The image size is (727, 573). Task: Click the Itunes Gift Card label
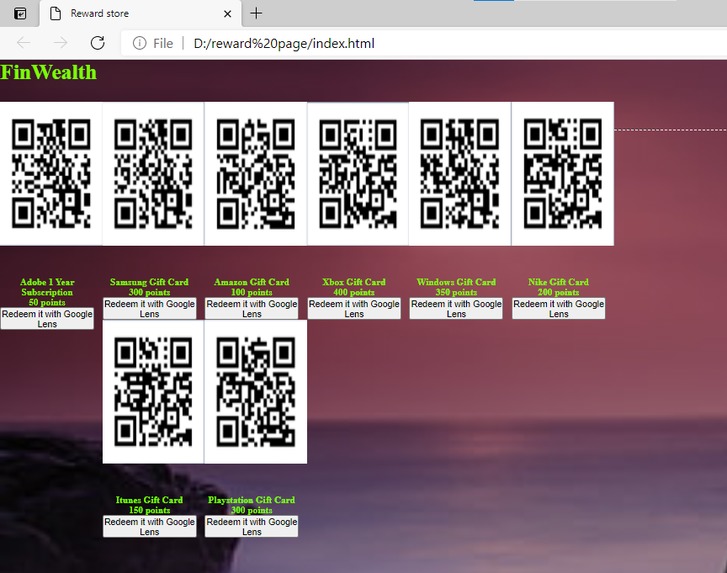coord(149,500)
